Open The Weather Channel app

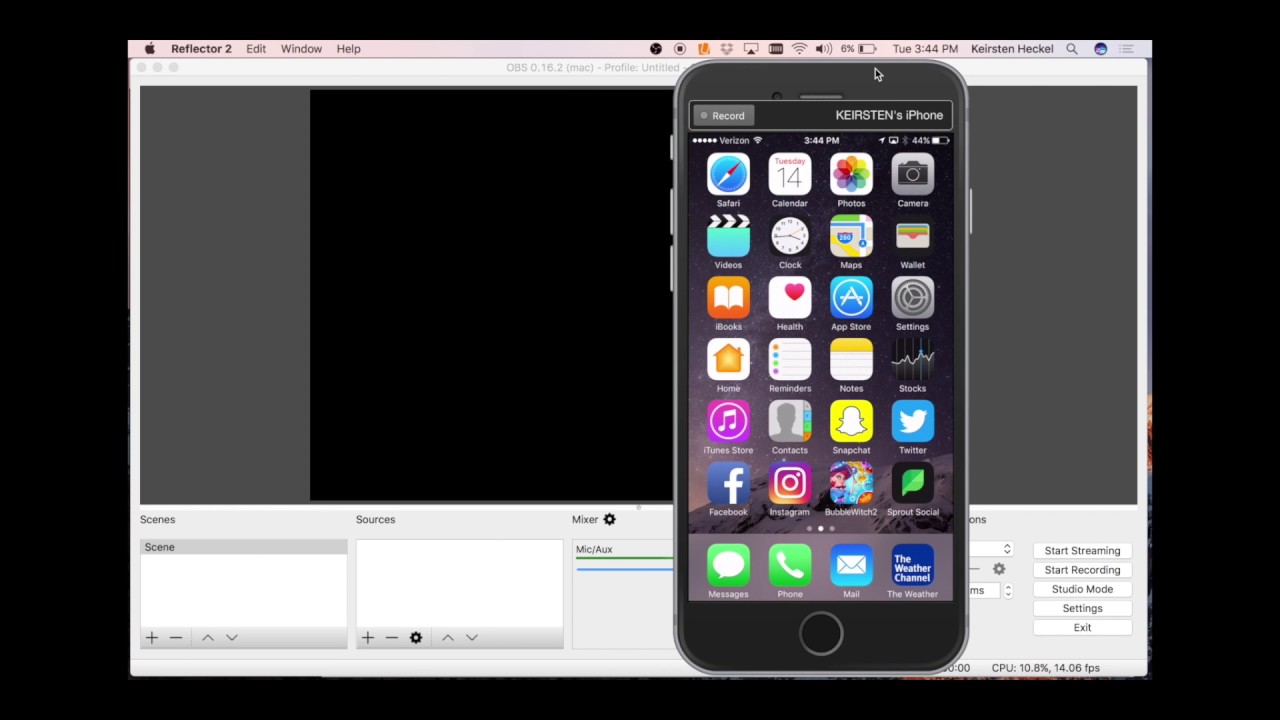(x=913, y=566)
